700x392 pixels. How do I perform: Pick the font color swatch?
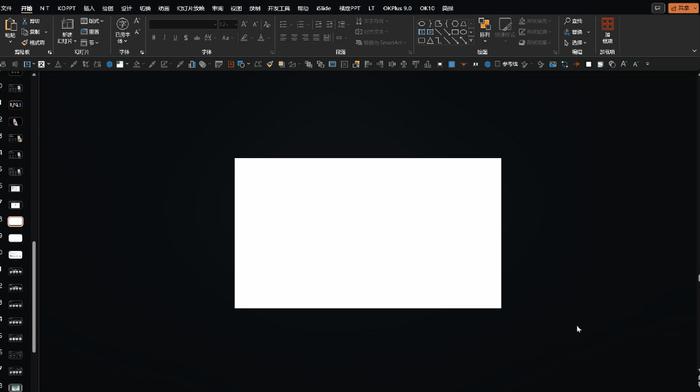261,38
